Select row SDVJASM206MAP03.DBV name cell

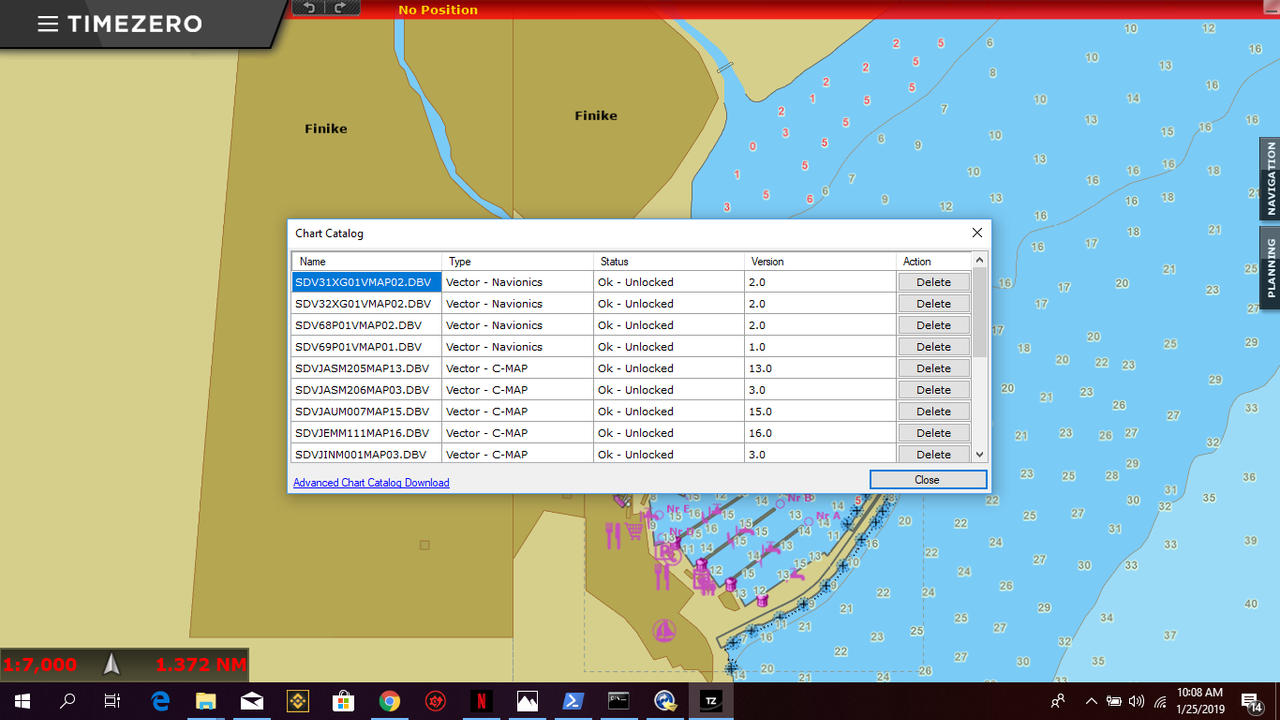point(367,390)
